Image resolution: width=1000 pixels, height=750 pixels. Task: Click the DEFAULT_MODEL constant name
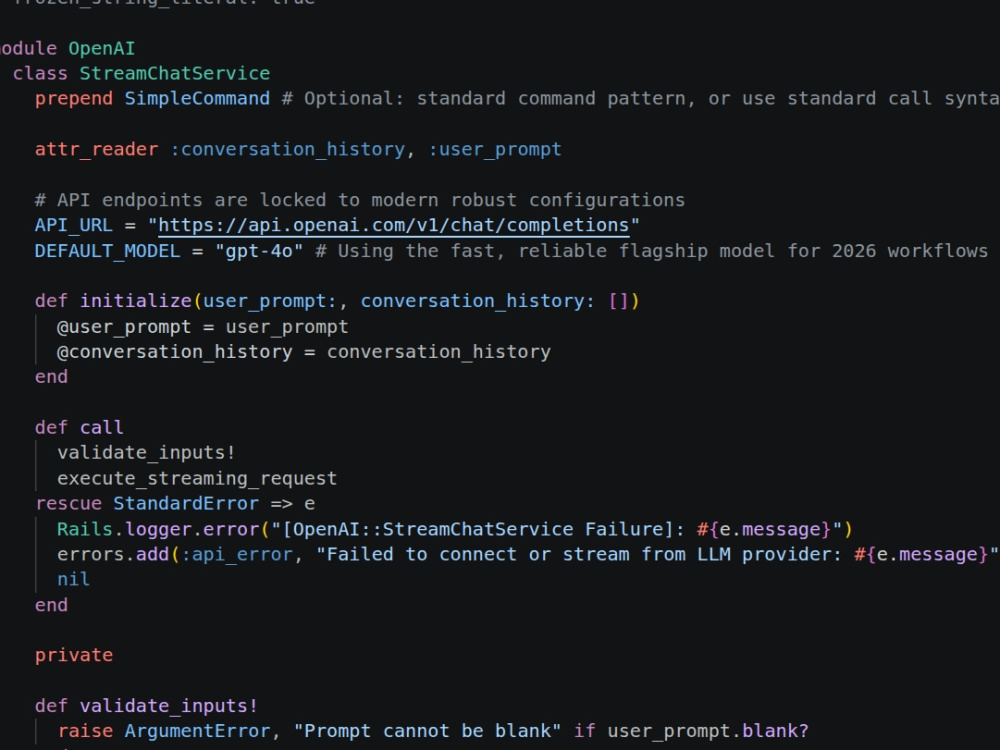pyautogui.click(x=107, y=251)
